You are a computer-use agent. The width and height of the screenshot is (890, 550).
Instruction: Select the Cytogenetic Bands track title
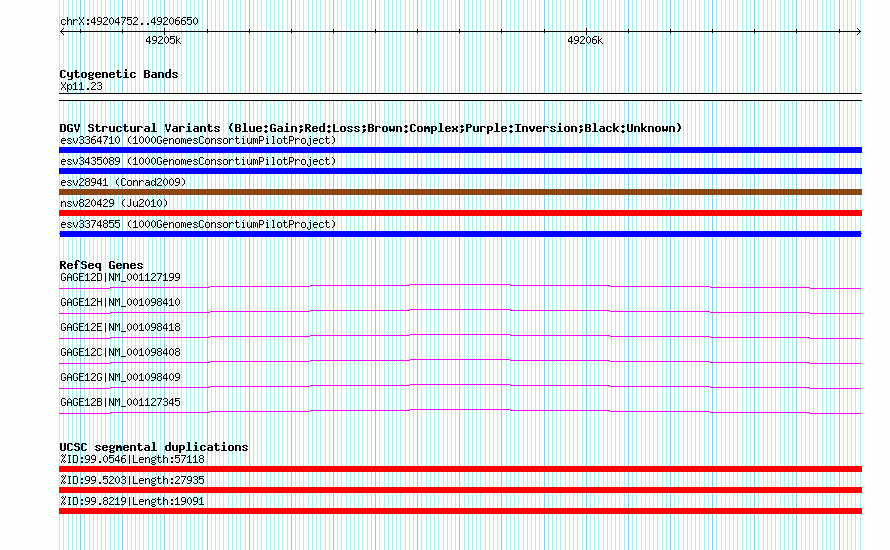(119, 74)
